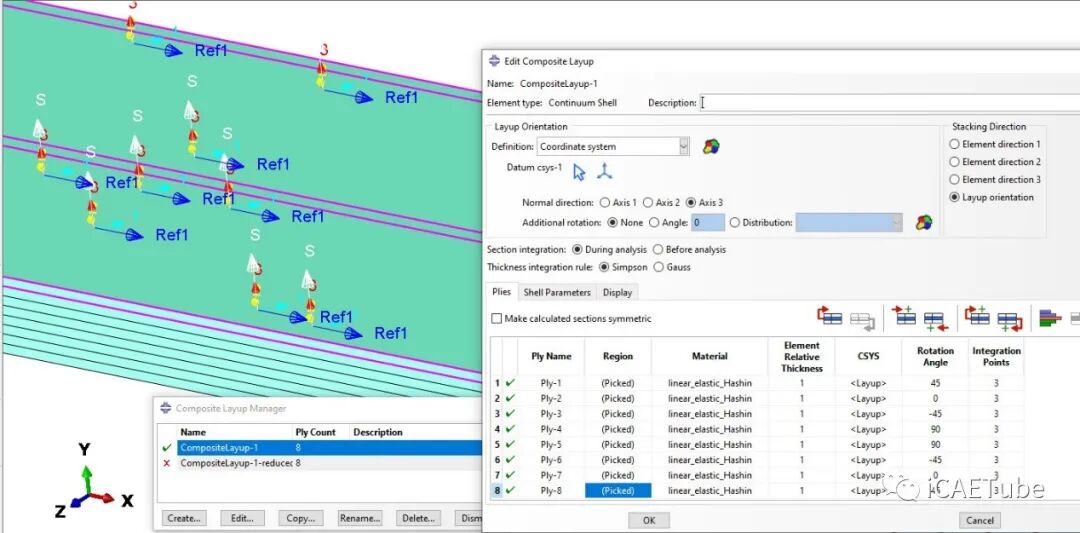Click the Ply-1 name cell
Viewport: 1080px width, 533px height.
click(550, 383)
